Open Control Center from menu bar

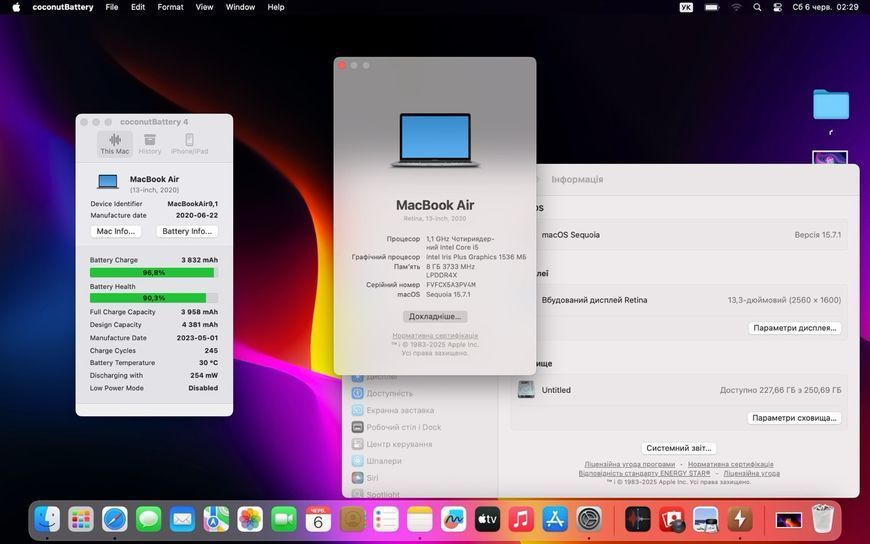point(777,7)
